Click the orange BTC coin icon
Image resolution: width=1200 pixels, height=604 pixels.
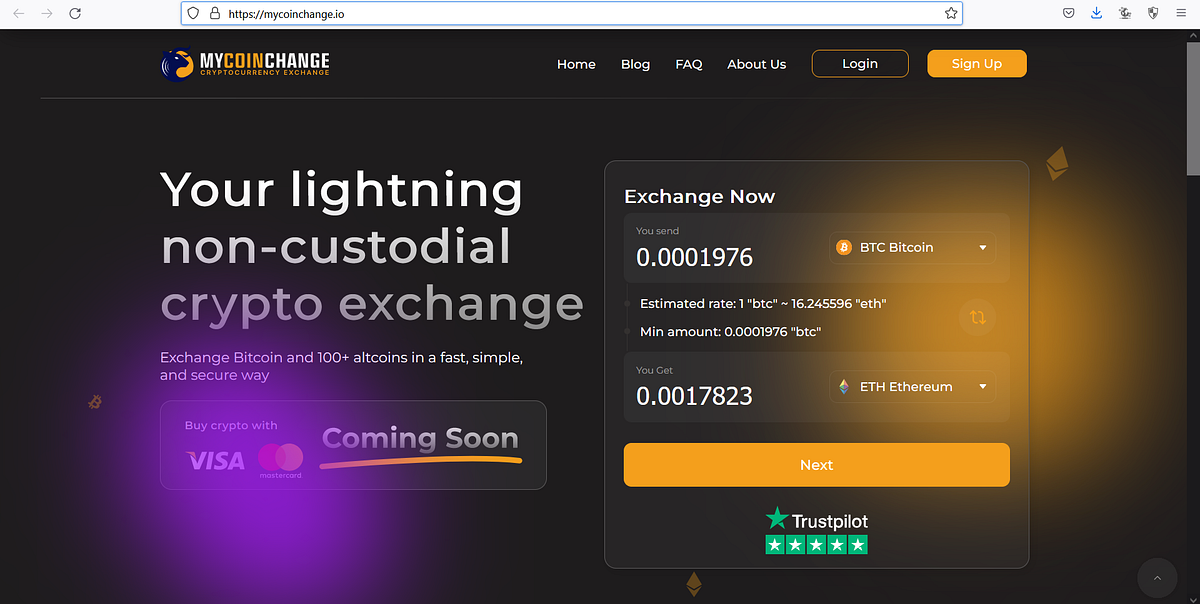(x=845, y=247)
